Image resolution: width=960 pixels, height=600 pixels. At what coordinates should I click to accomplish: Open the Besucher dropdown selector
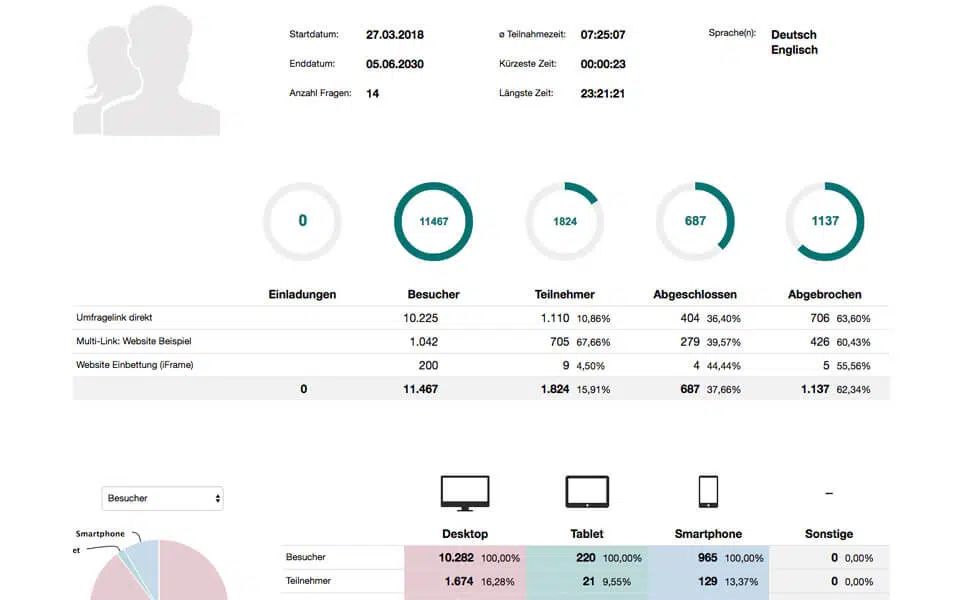click(162, 498)
